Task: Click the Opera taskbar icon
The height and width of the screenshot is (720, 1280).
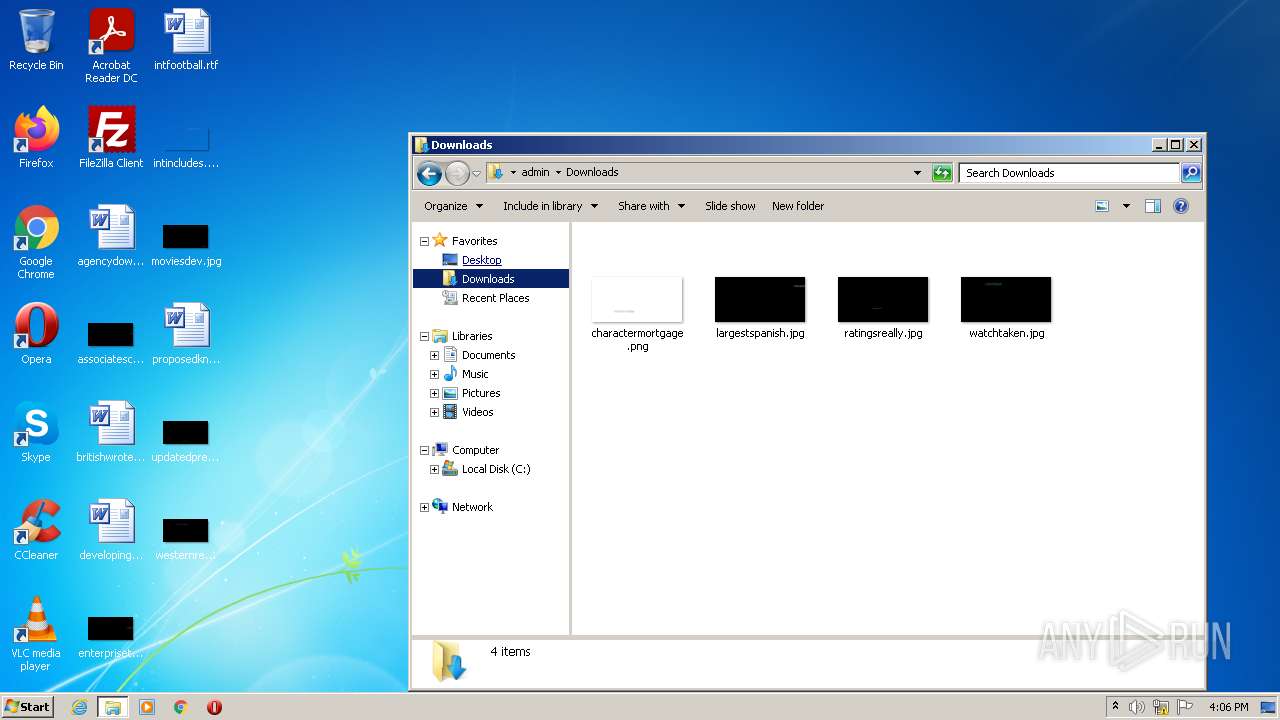Action: pyautogui.click(x=214, y=707)
